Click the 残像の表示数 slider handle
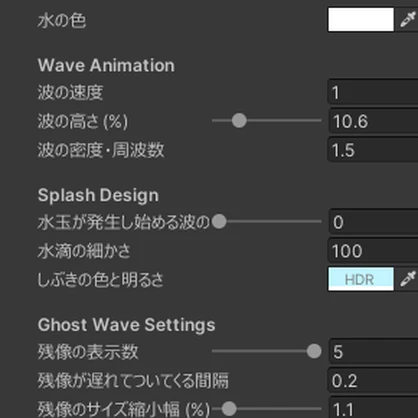This screenshot has height=418, width=418. point(314,351)
